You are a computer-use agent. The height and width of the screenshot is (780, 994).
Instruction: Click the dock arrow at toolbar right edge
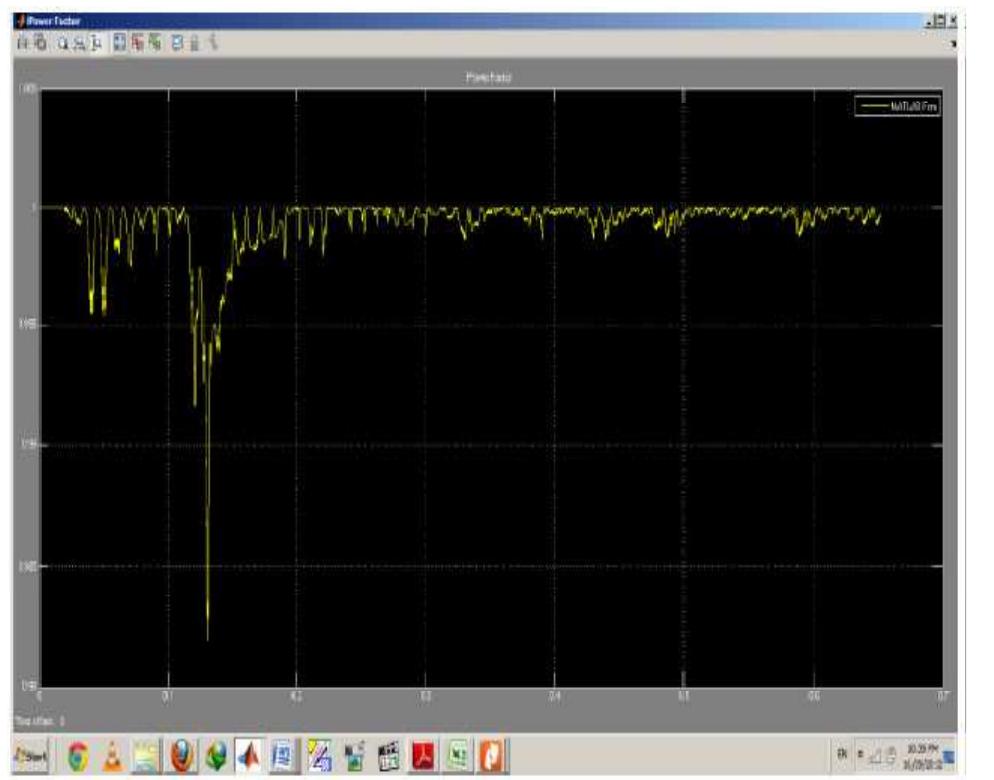953,44
